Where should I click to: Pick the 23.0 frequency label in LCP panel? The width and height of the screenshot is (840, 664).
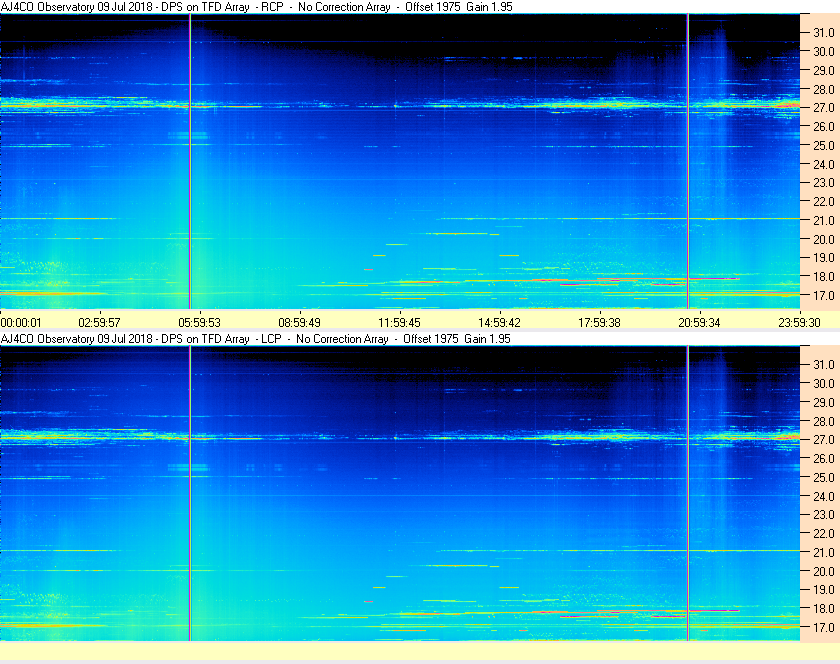[x=824, y=514]
